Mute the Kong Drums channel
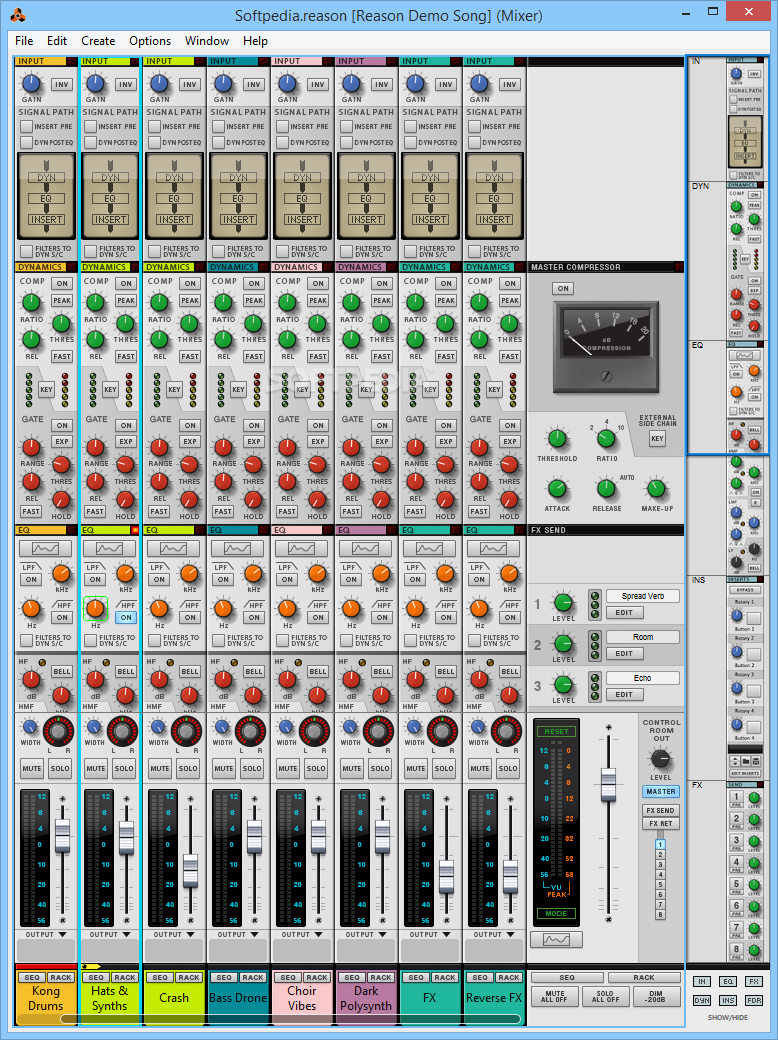The height and width of the screenshot is (1040, 778). 32,769
